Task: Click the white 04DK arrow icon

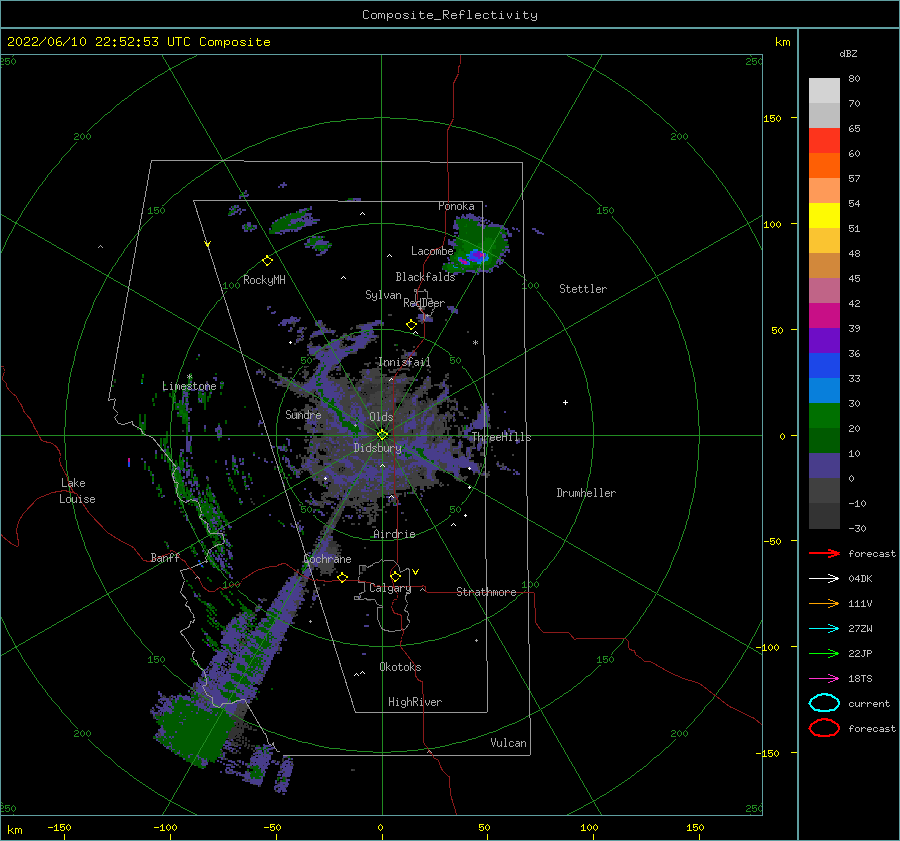Action: 824,579
